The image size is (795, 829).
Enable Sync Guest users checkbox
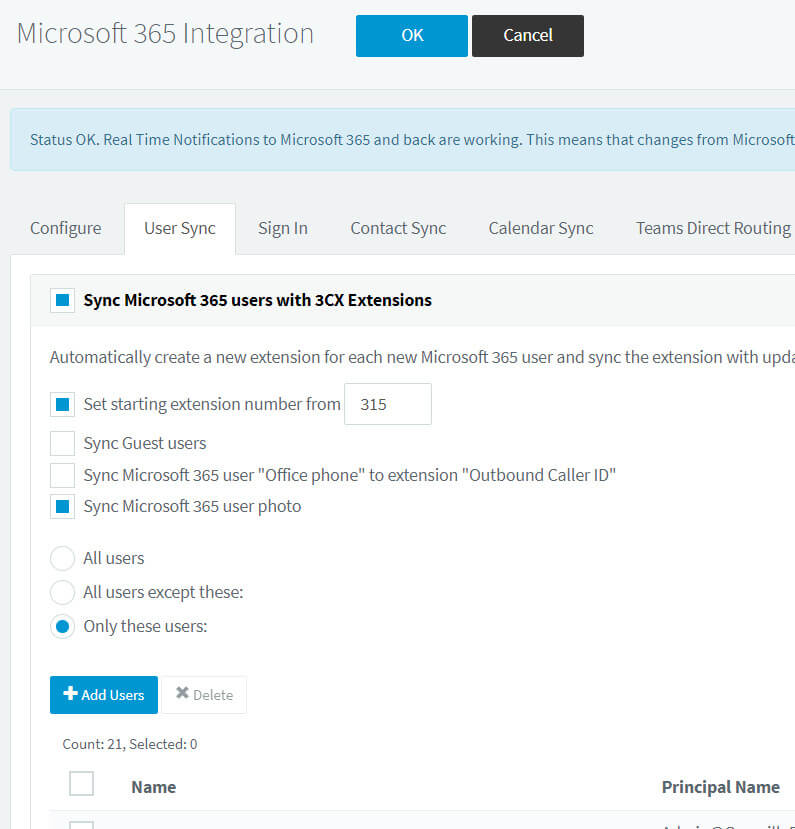(x=62, y=443)
